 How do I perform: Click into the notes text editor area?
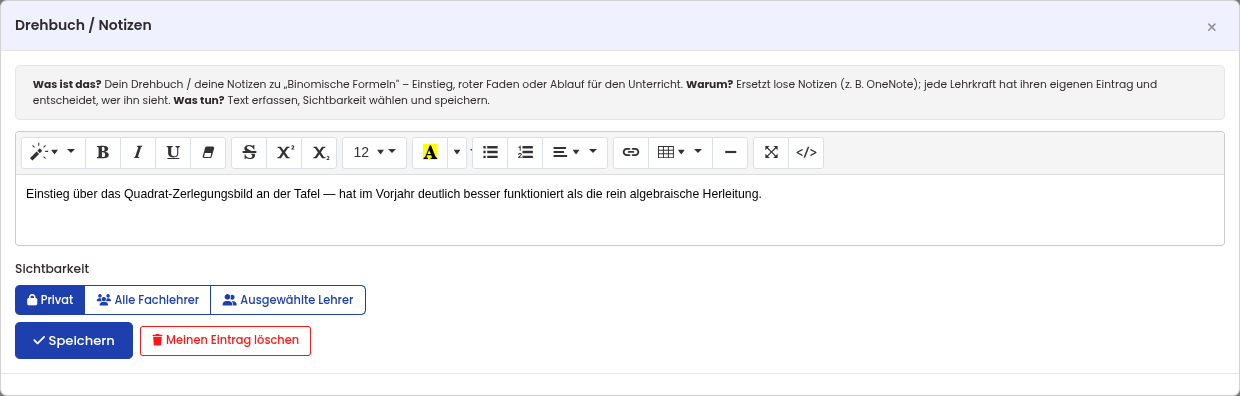pyautogui.click(x=620, y=210)
